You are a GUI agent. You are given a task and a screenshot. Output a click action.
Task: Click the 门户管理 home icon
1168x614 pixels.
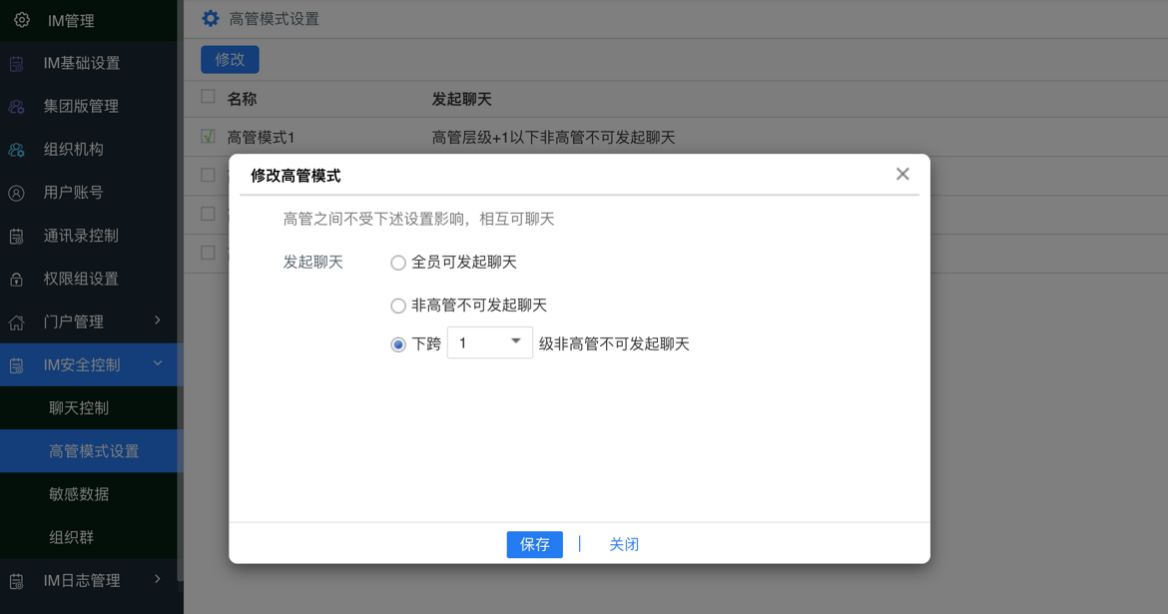[x=16, y=322]
